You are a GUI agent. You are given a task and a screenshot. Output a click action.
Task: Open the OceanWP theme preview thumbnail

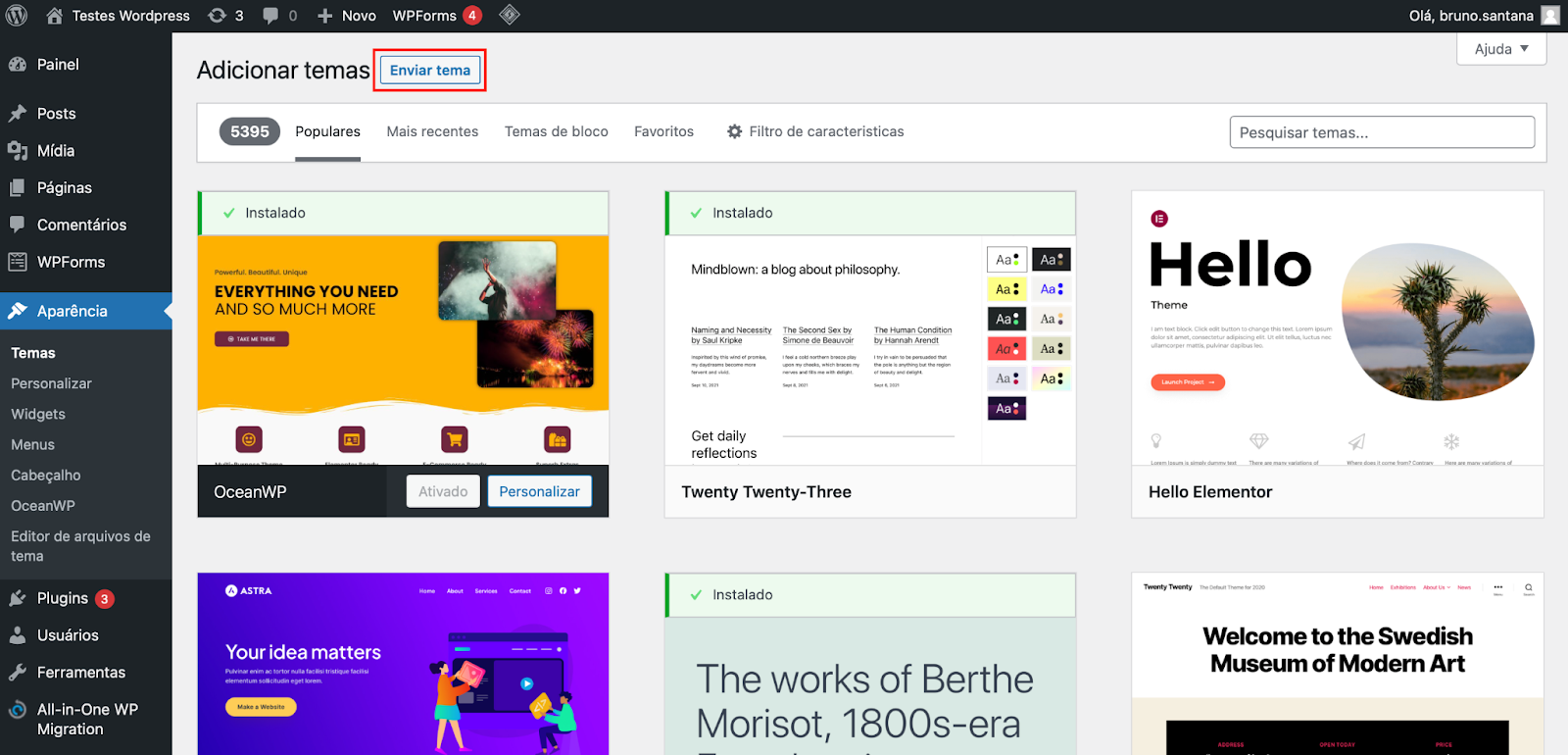coord(403,350)
